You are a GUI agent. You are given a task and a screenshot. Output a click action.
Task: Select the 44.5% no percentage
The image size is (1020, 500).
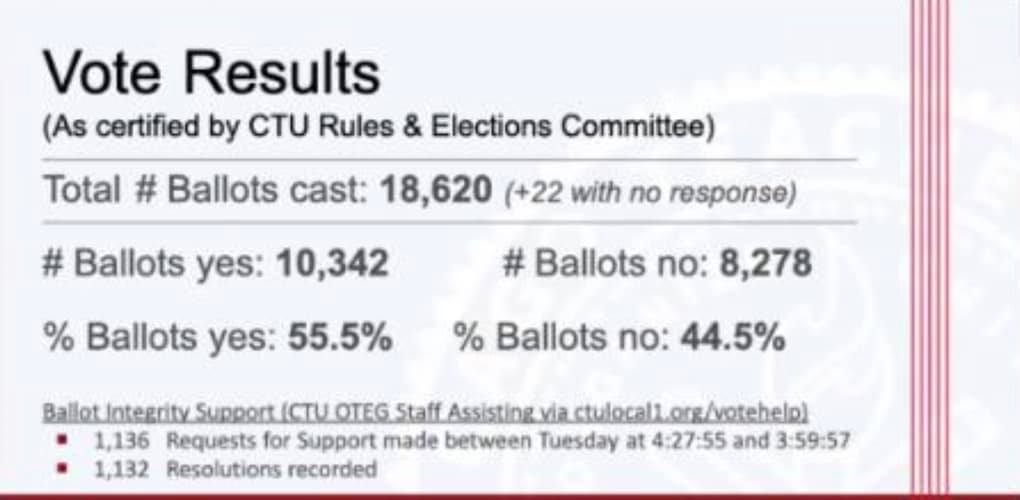pos(732,337)
